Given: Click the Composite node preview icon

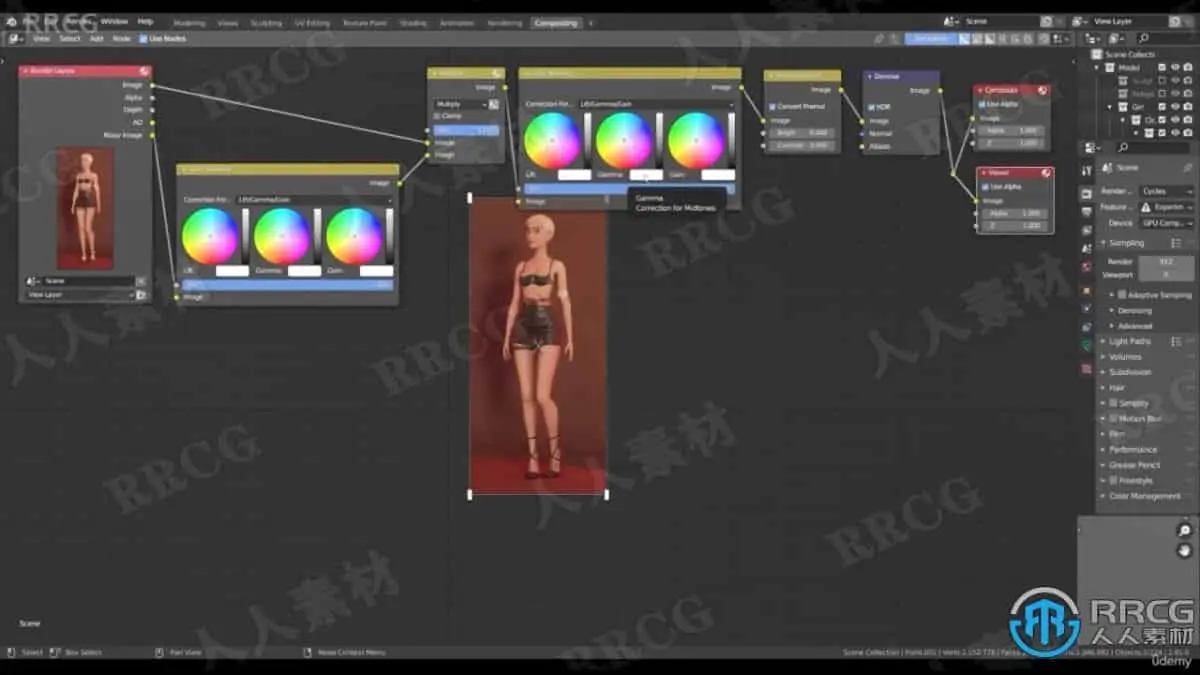Looking at the screenshot, I should [1043, 90].
